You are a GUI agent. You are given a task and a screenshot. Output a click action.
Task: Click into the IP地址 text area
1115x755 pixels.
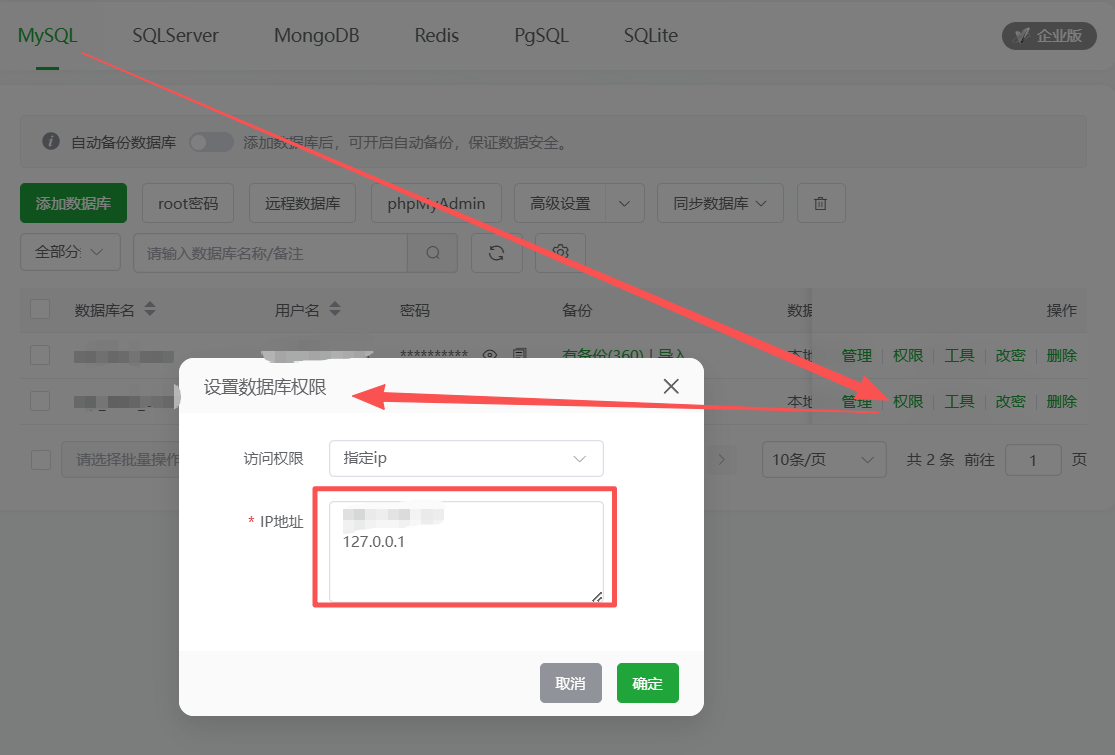pos(466,552)
